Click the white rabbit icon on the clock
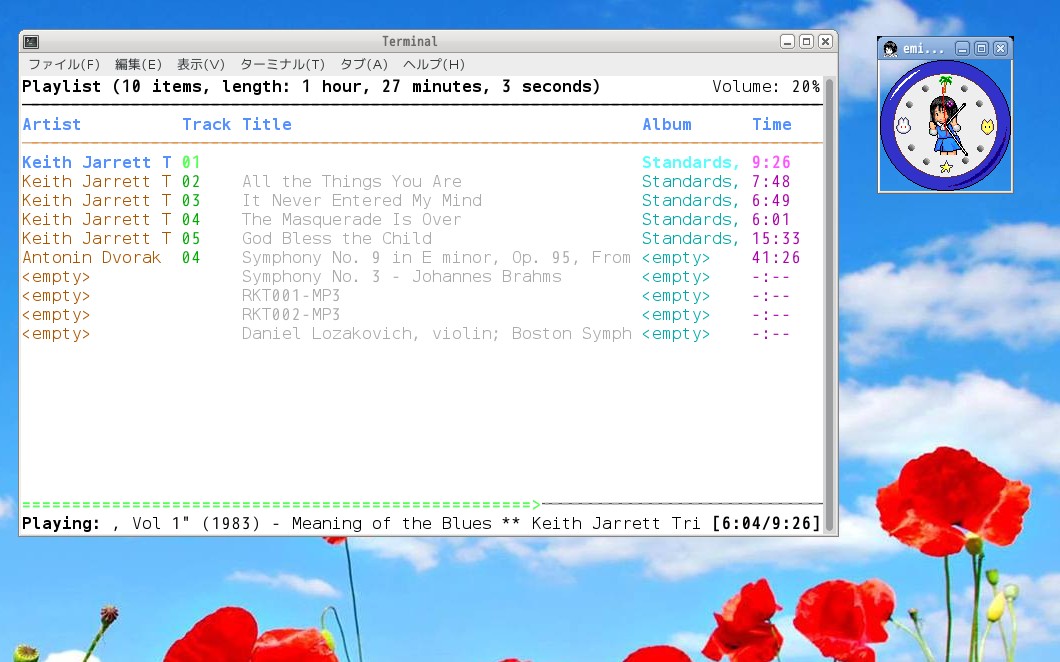 click(x=901, y=127)
